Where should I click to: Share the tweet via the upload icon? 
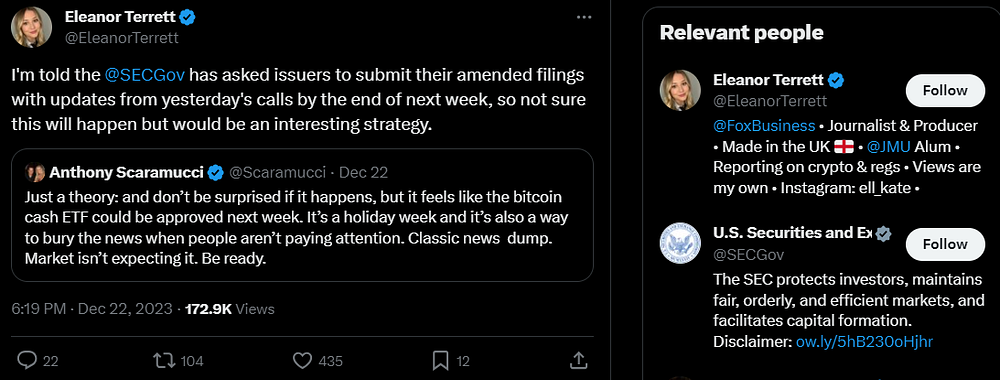578,360
